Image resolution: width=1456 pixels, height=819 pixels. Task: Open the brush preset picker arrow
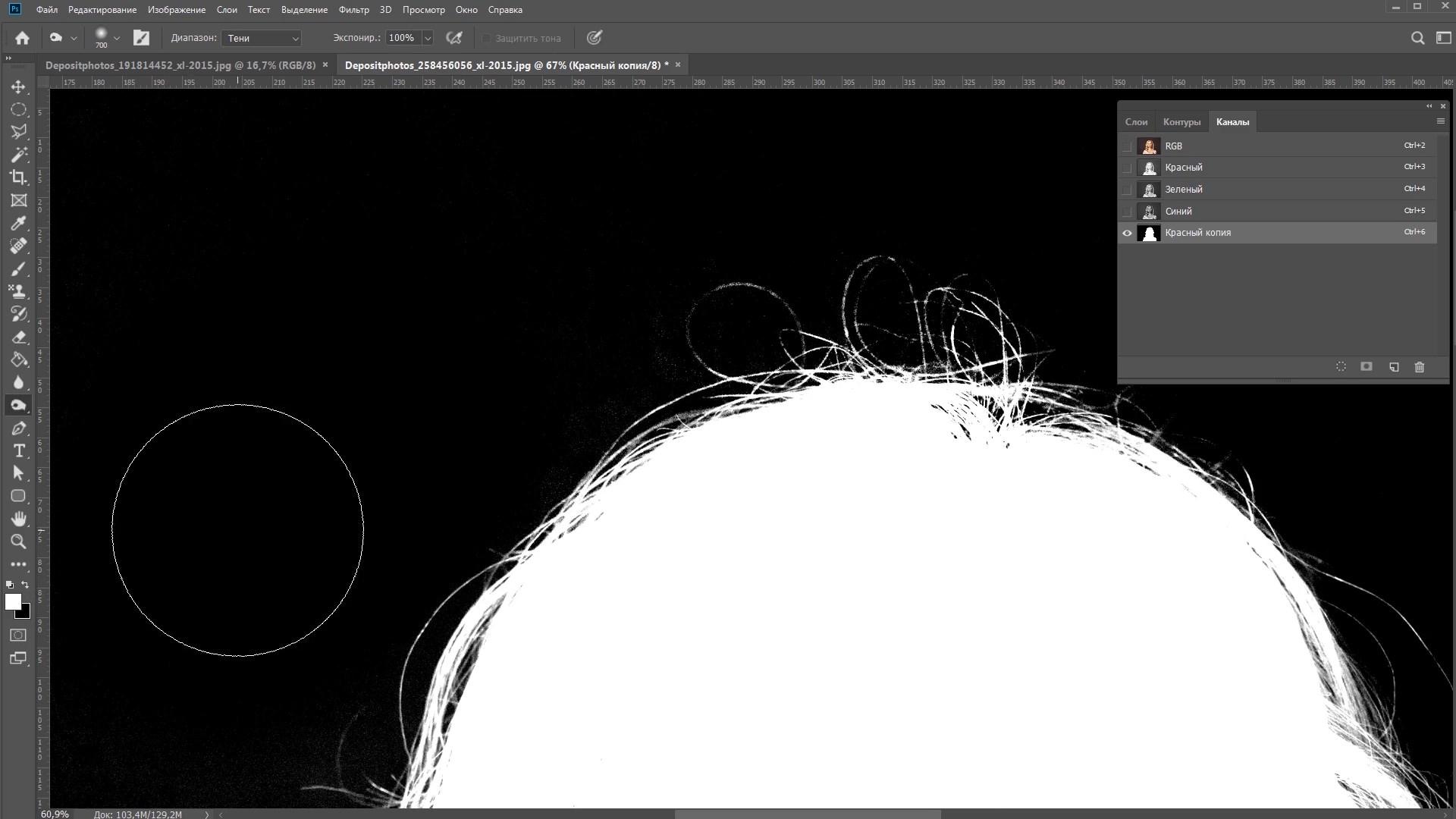(117, 38)
